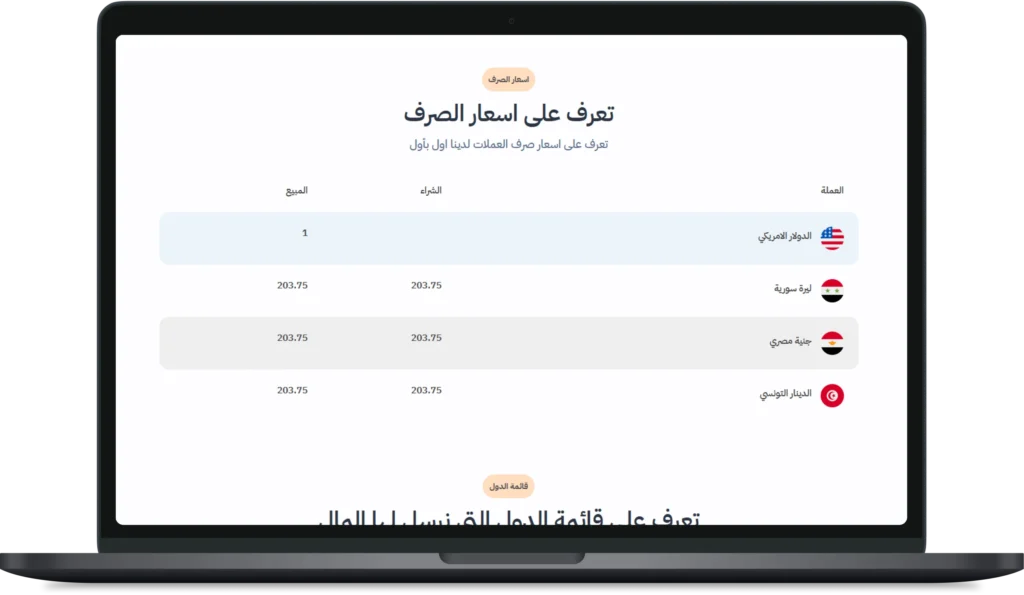Select the 'ليرة سورية' currency name
The width and height of the screenshot is (1024, 595).
pos(792,289)
